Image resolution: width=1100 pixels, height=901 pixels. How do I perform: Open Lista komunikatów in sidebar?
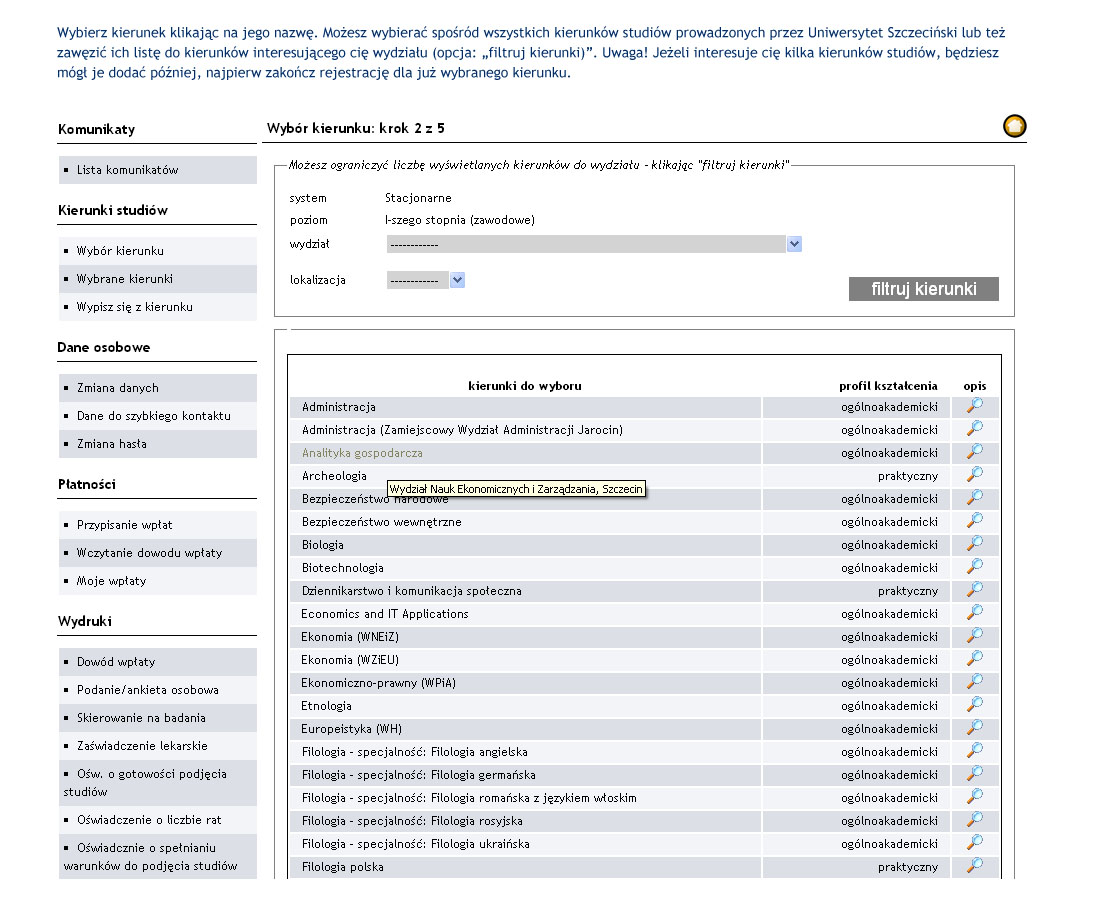pyautogui.click(x=128, y=170)
